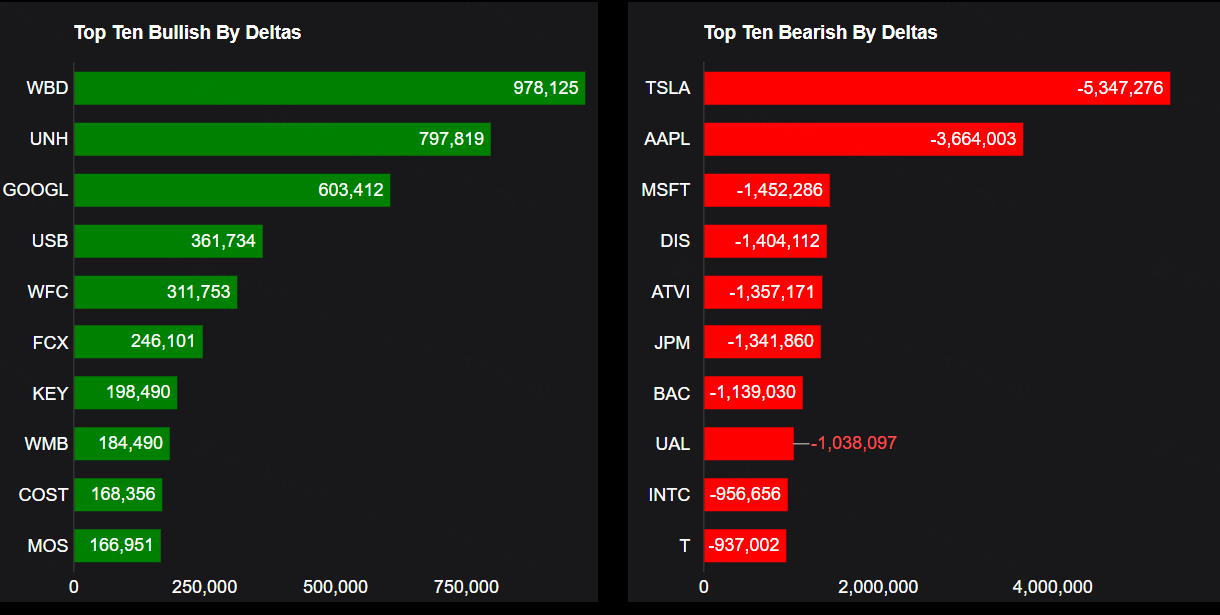The height and width of the screenshot is (615, 1220).
Task: Select the COST green bar
Action: coord(118,495)
